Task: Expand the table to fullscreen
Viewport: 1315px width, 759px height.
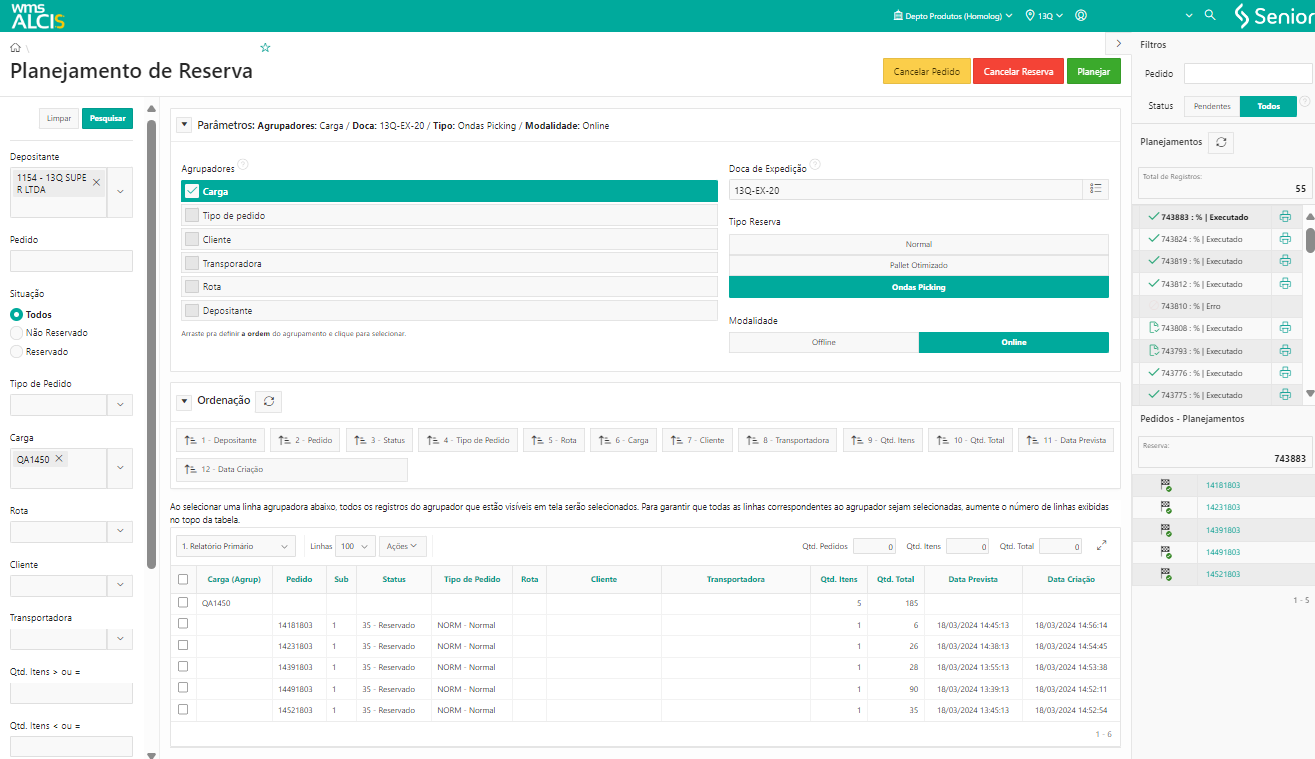Action: coord(1102,546)
